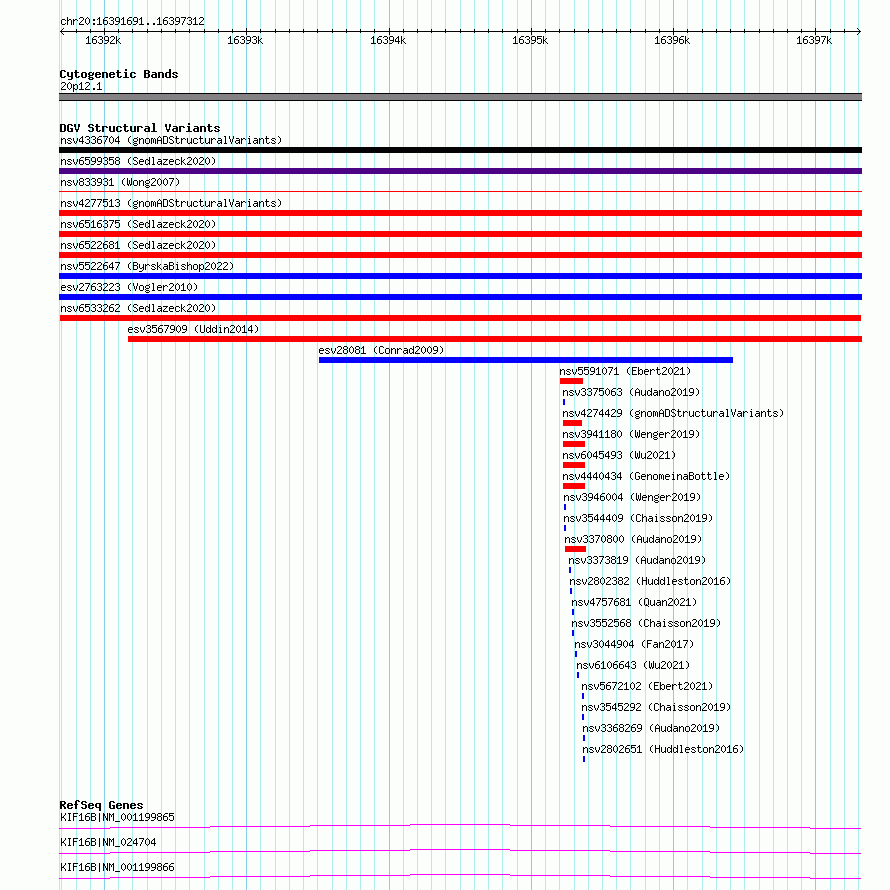Screen dimensions: 890x890
Task: Click blue bar under esv28081 Conrad2009
Action: (x=526, y=360)
